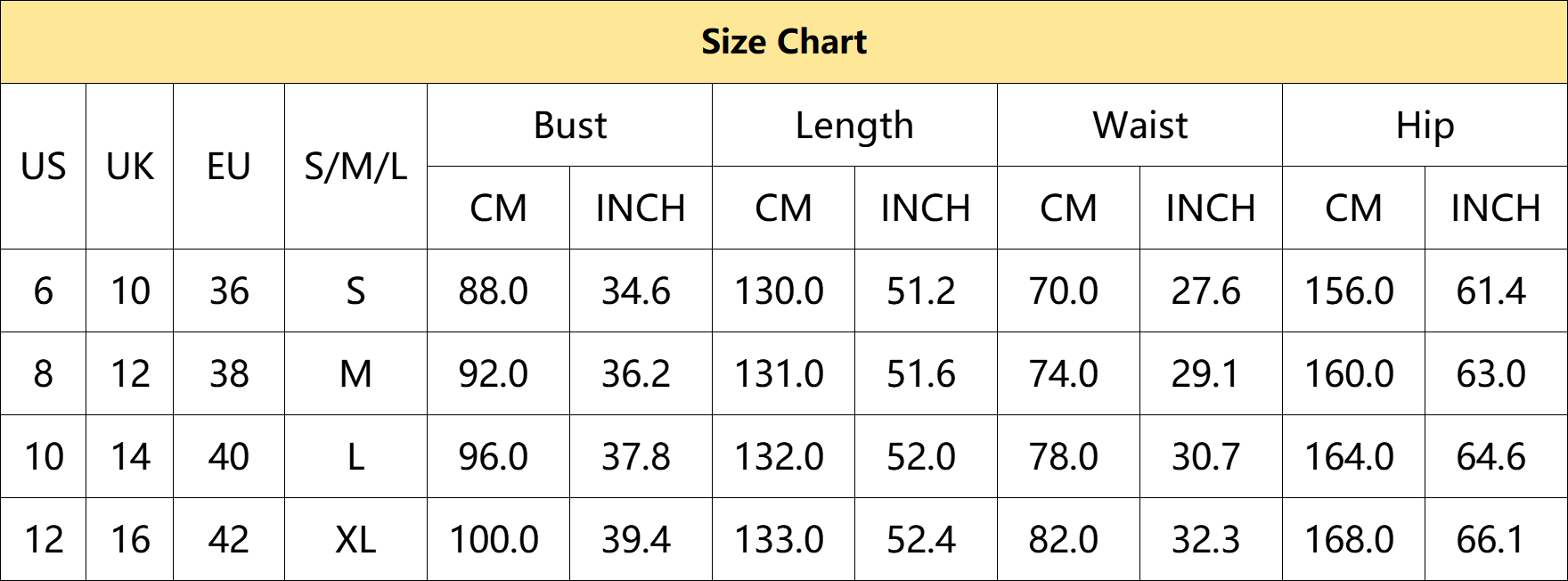Select the size XL cell
Screen dimensions: 1568x581
pyautogui.click(x=356, y=540)
